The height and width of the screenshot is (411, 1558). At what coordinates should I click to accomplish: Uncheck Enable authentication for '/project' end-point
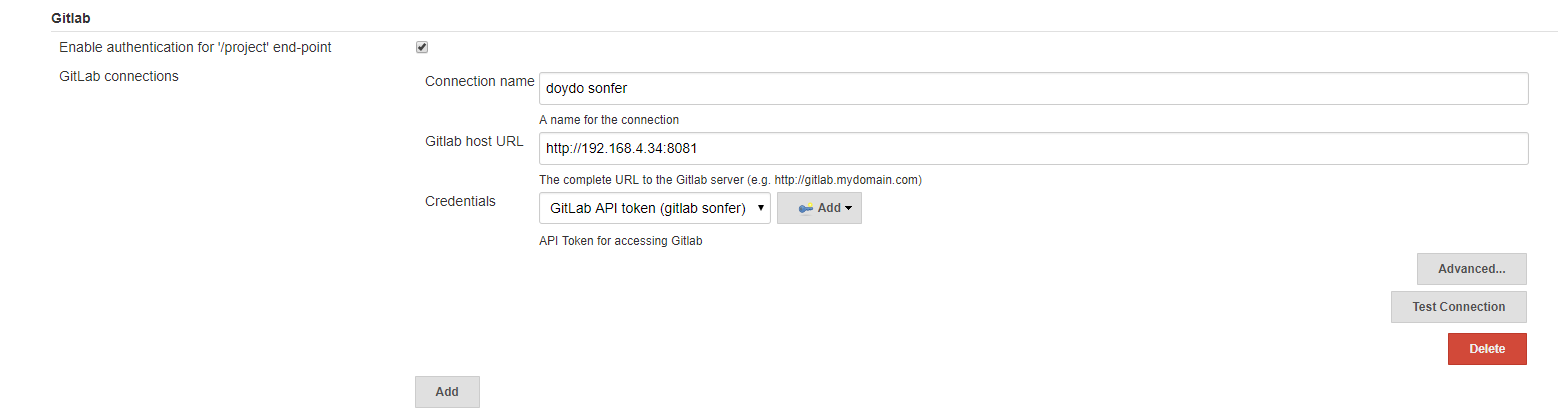pyautogui.click(x=422, y=47)
